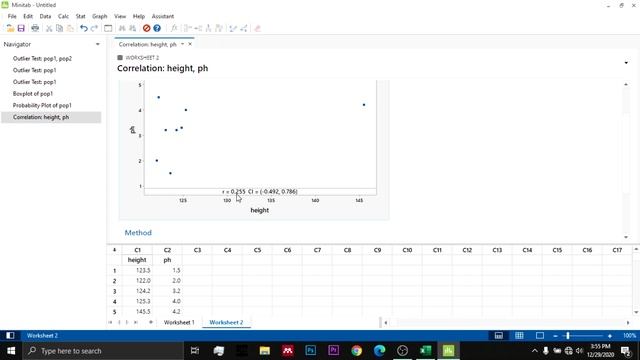640x360 pixels.
Task: Click the zoom slider handle in status bar
Action: pos(568,336)
